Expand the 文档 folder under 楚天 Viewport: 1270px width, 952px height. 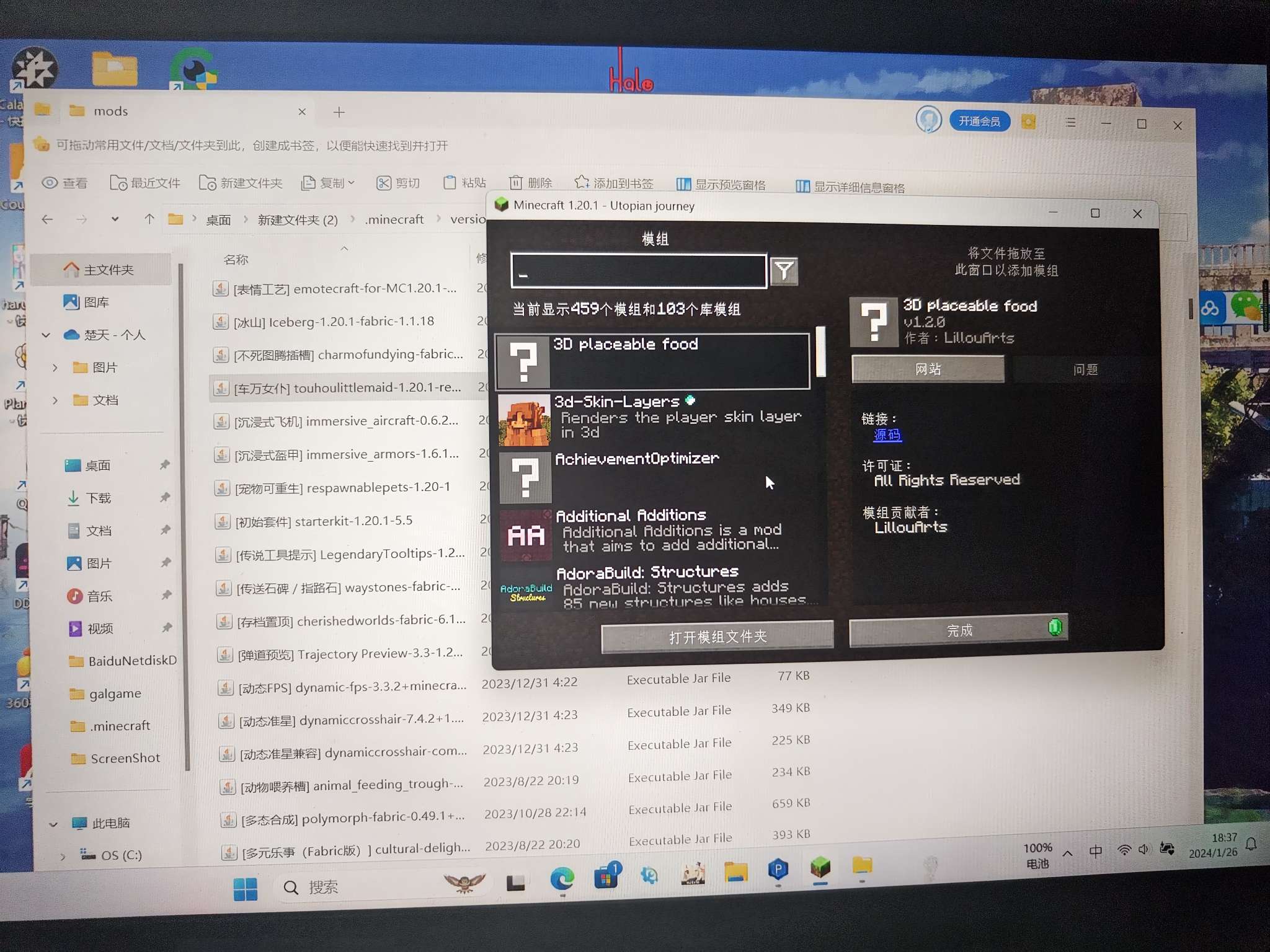point(55,400)
